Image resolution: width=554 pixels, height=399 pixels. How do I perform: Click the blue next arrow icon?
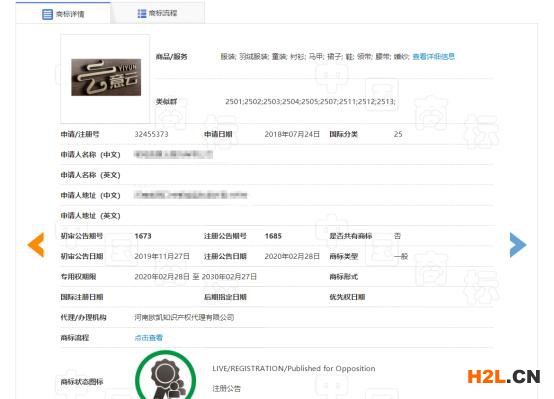[x=518, y=245]
